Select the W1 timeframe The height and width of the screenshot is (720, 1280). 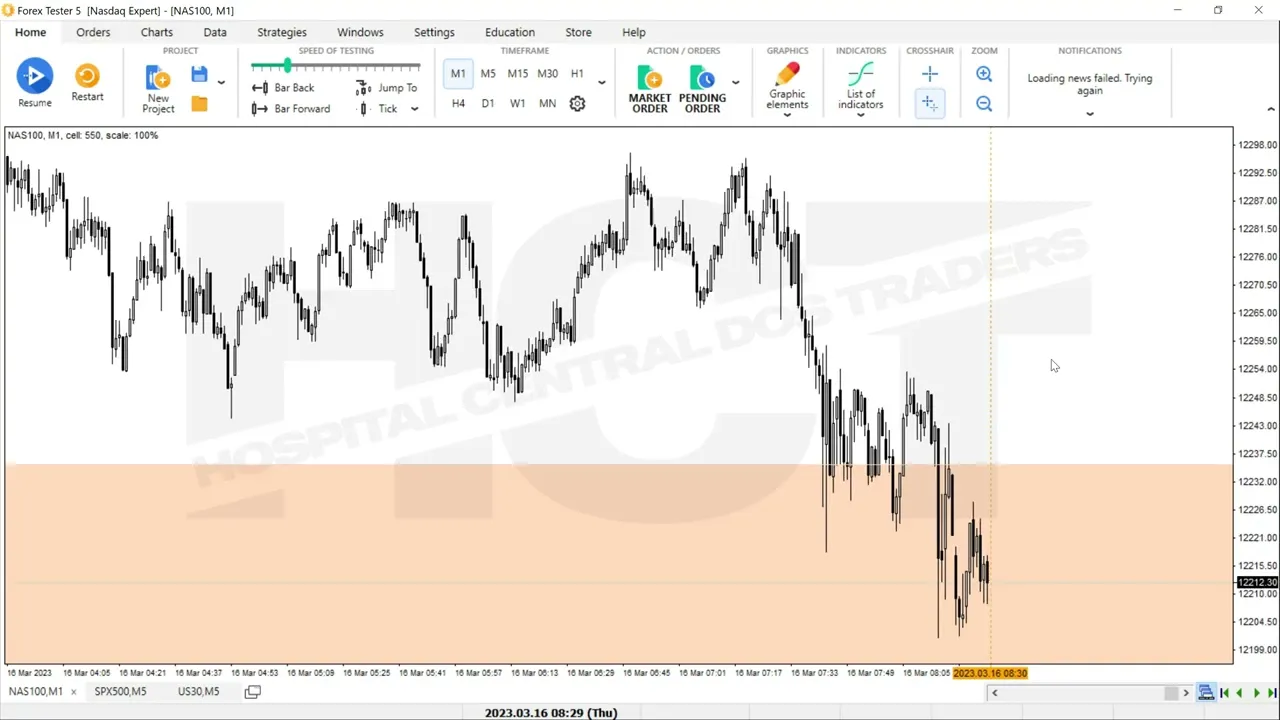pos(517,104)
